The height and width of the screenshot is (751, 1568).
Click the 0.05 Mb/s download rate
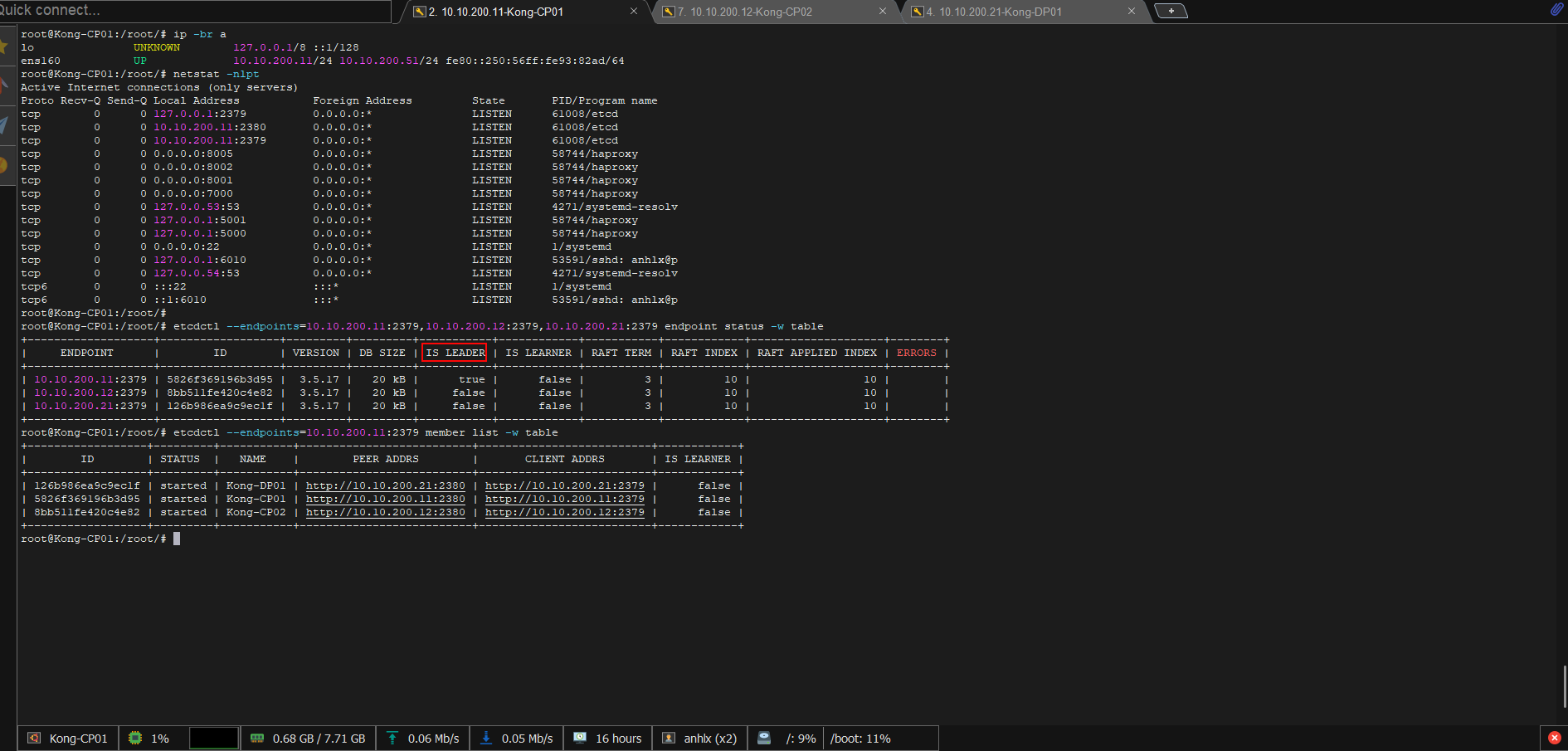528,739
